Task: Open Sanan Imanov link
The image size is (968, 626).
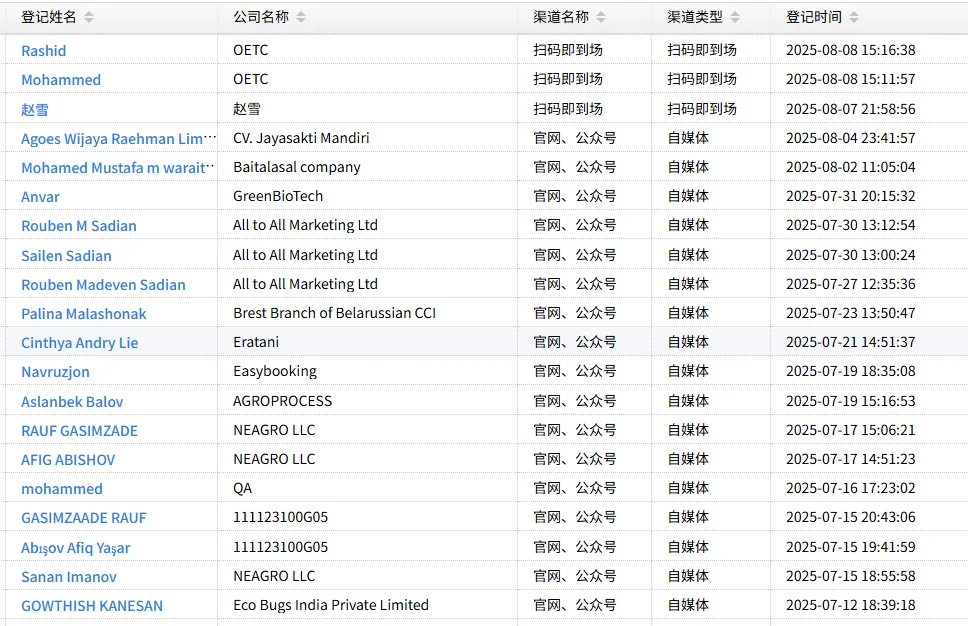Action: point(69,576)
